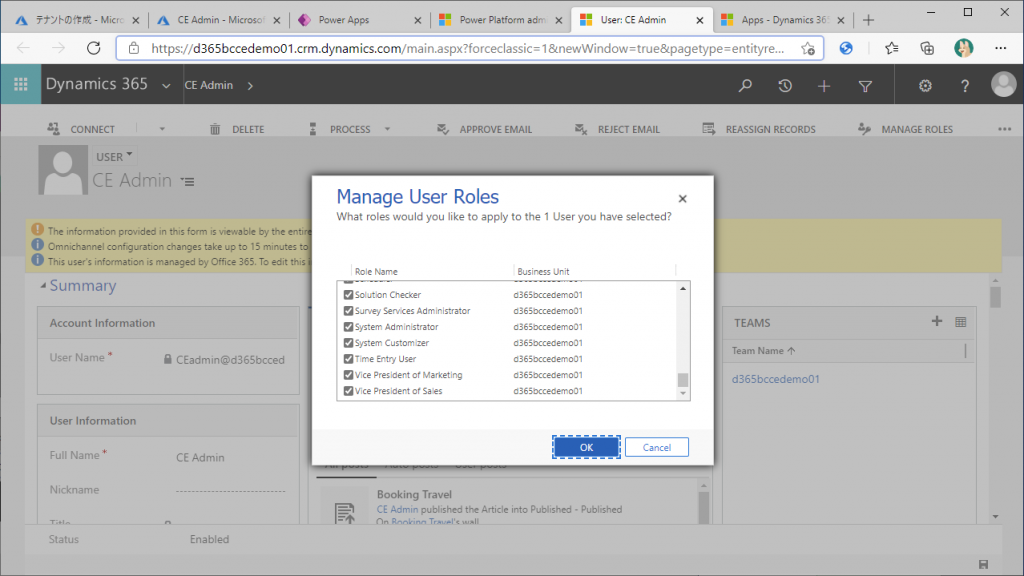1024x576 pixels.
Task: Click the browser address bar
Action: click(x=467, y=48)
